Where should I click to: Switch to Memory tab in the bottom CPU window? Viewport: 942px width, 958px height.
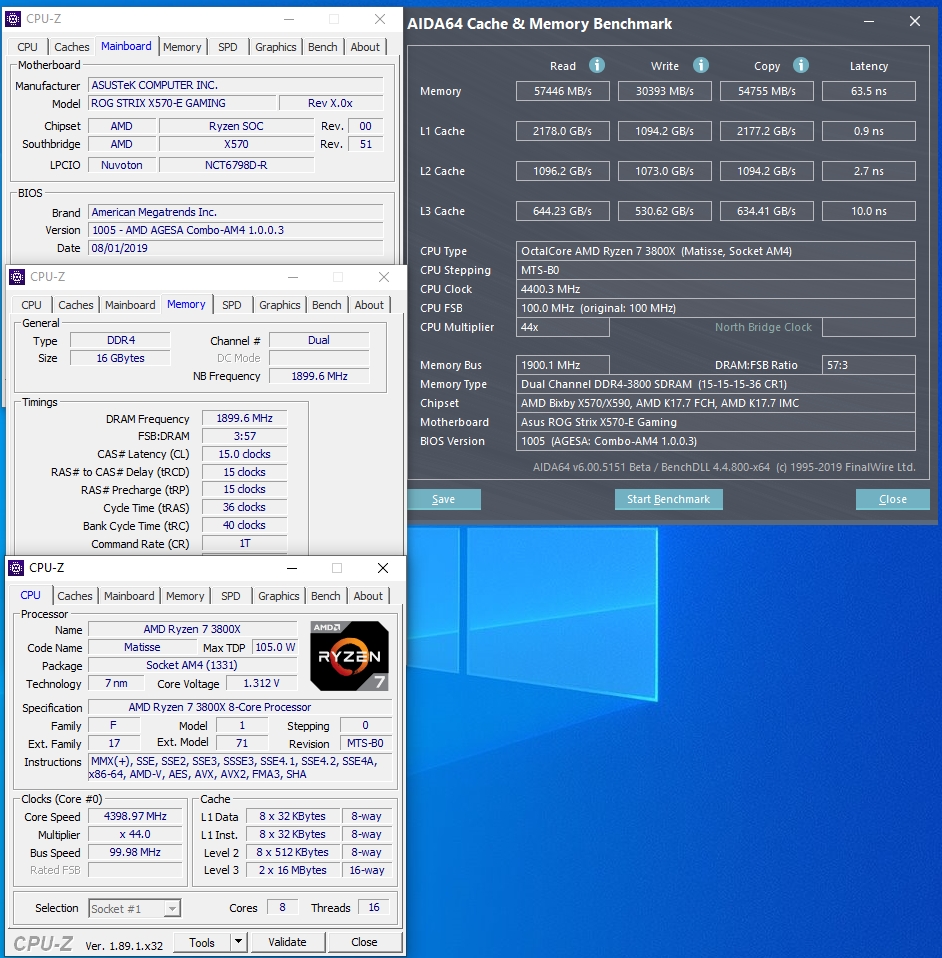click(x=185, y=596)
